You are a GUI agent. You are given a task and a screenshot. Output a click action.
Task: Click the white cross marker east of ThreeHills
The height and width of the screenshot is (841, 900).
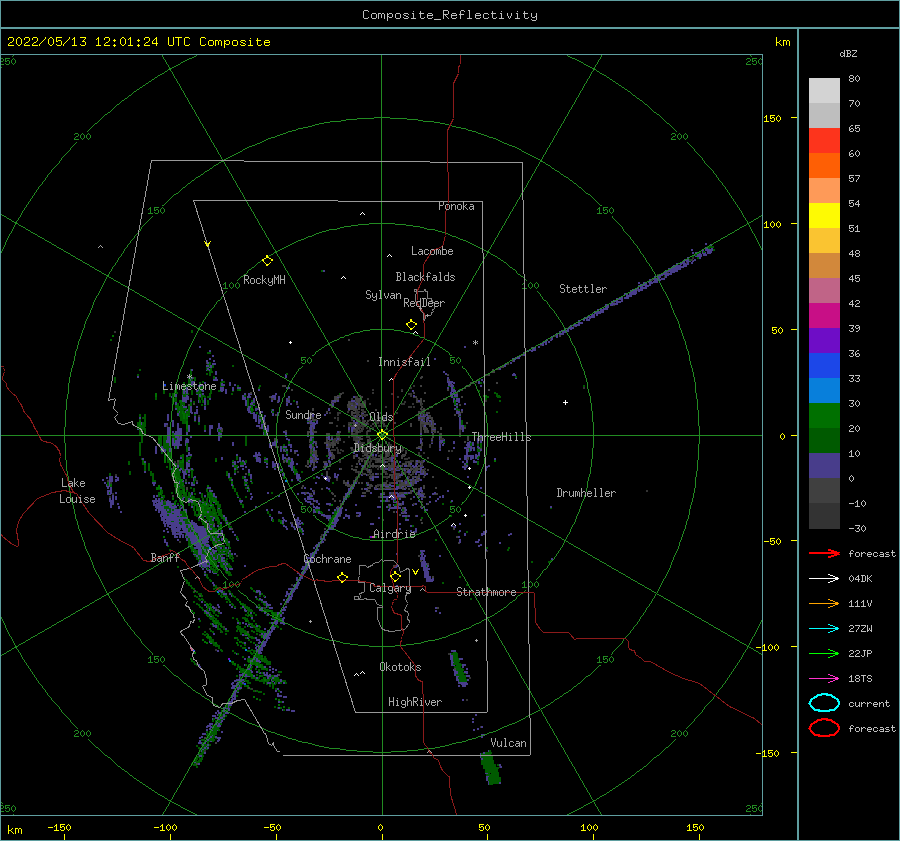click(x=565, y=402)
